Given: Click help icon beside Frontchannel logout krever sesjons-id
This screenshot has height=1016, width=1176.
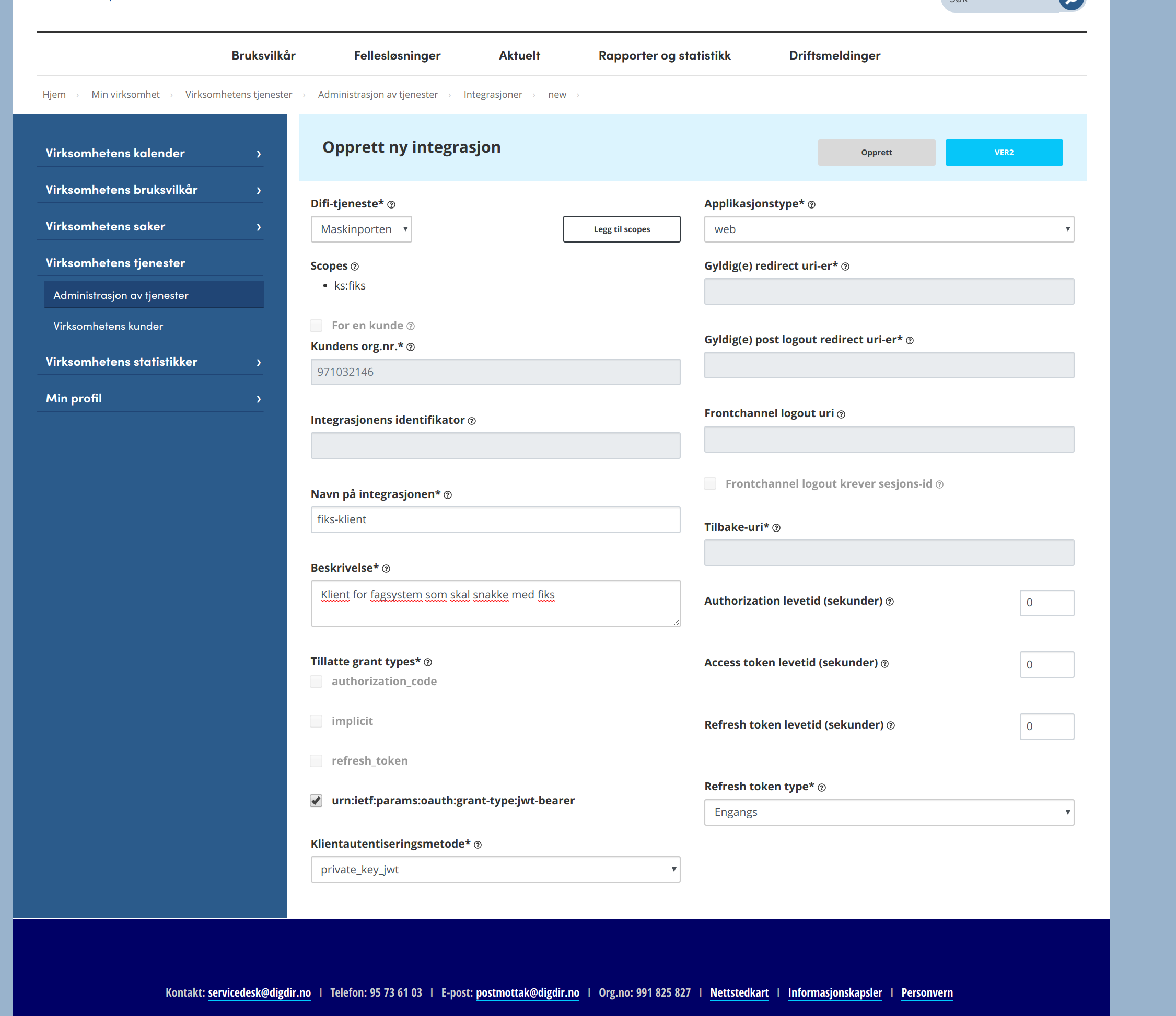Looking at the screenshot, I should [x=940, y=484].
